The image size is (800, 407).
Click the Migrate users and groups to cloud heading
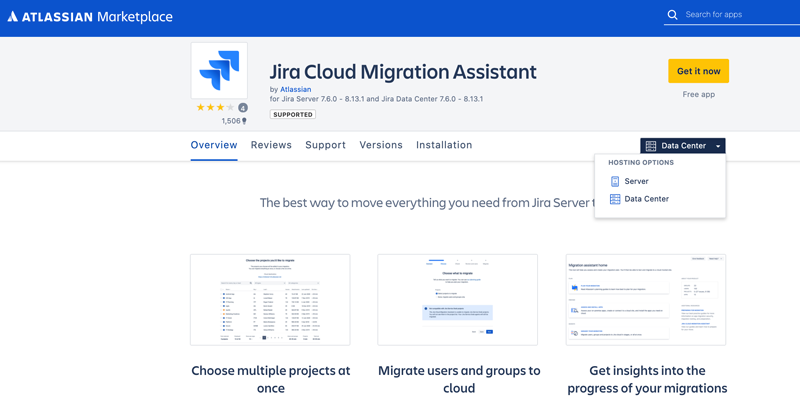coord(459,379)
